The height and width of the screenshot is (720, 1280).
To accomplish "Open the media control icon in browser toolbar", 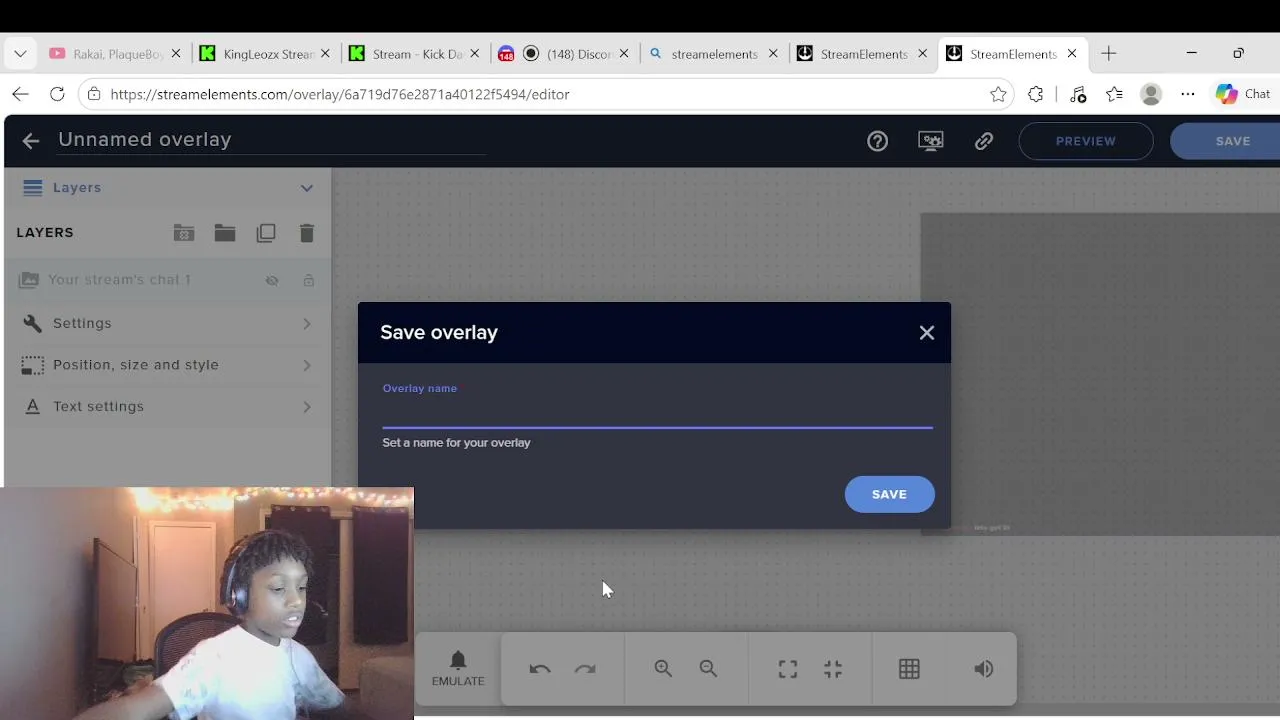I will (x=1077, y=94).
